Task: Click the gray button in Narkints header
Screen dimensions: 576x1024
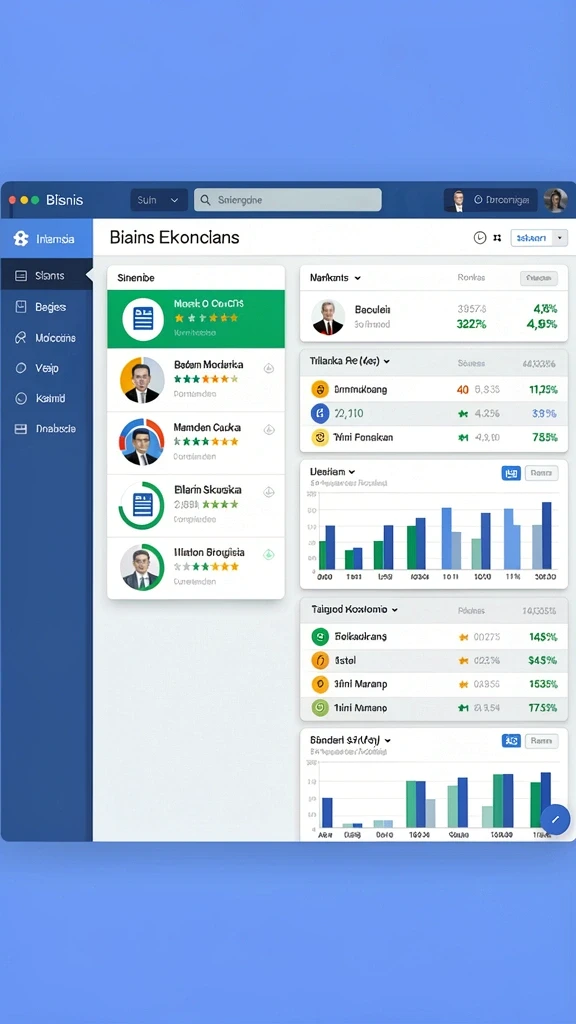Action: (x=539, y=278)
